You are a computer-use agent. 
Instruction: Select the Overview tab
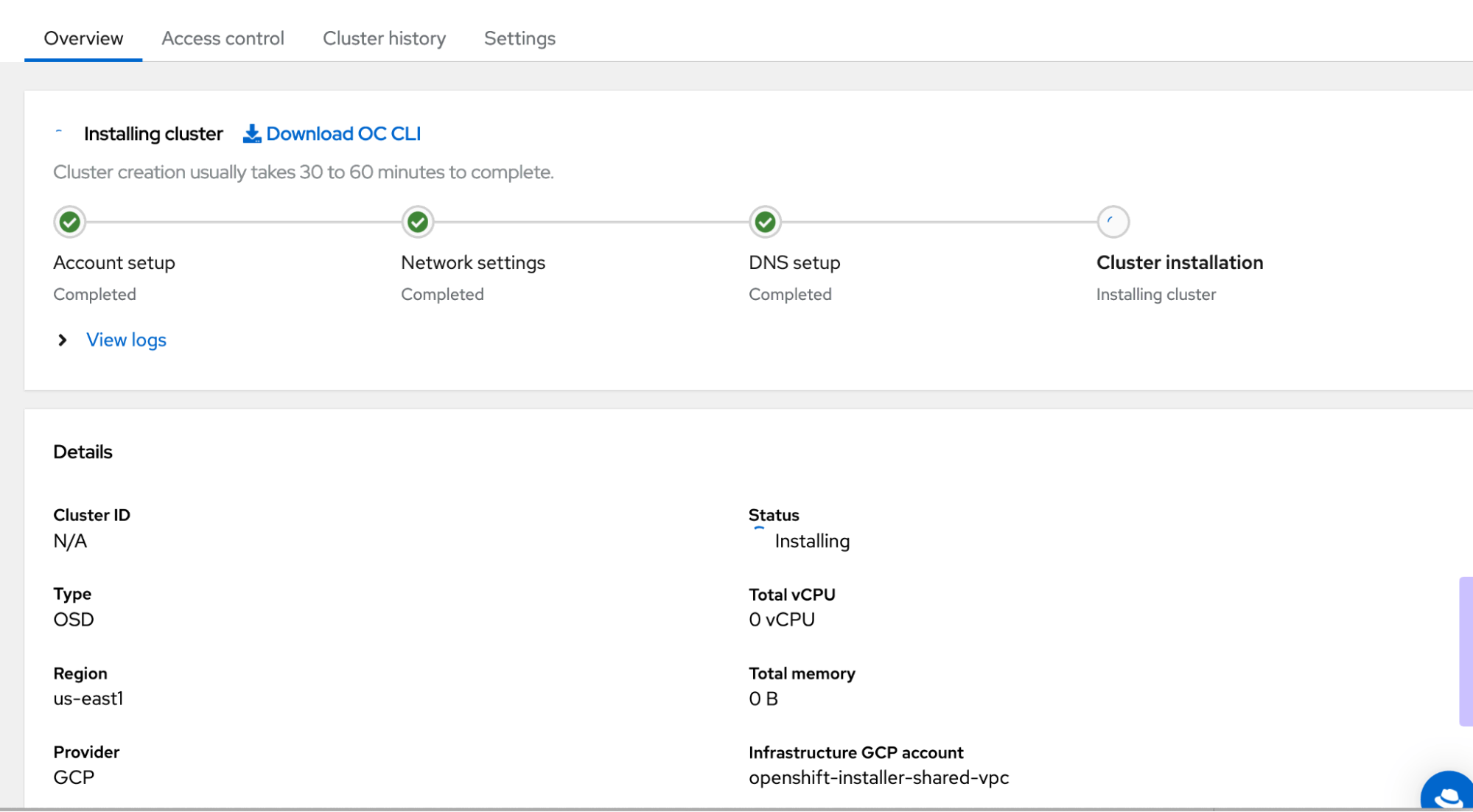point(83,38)
